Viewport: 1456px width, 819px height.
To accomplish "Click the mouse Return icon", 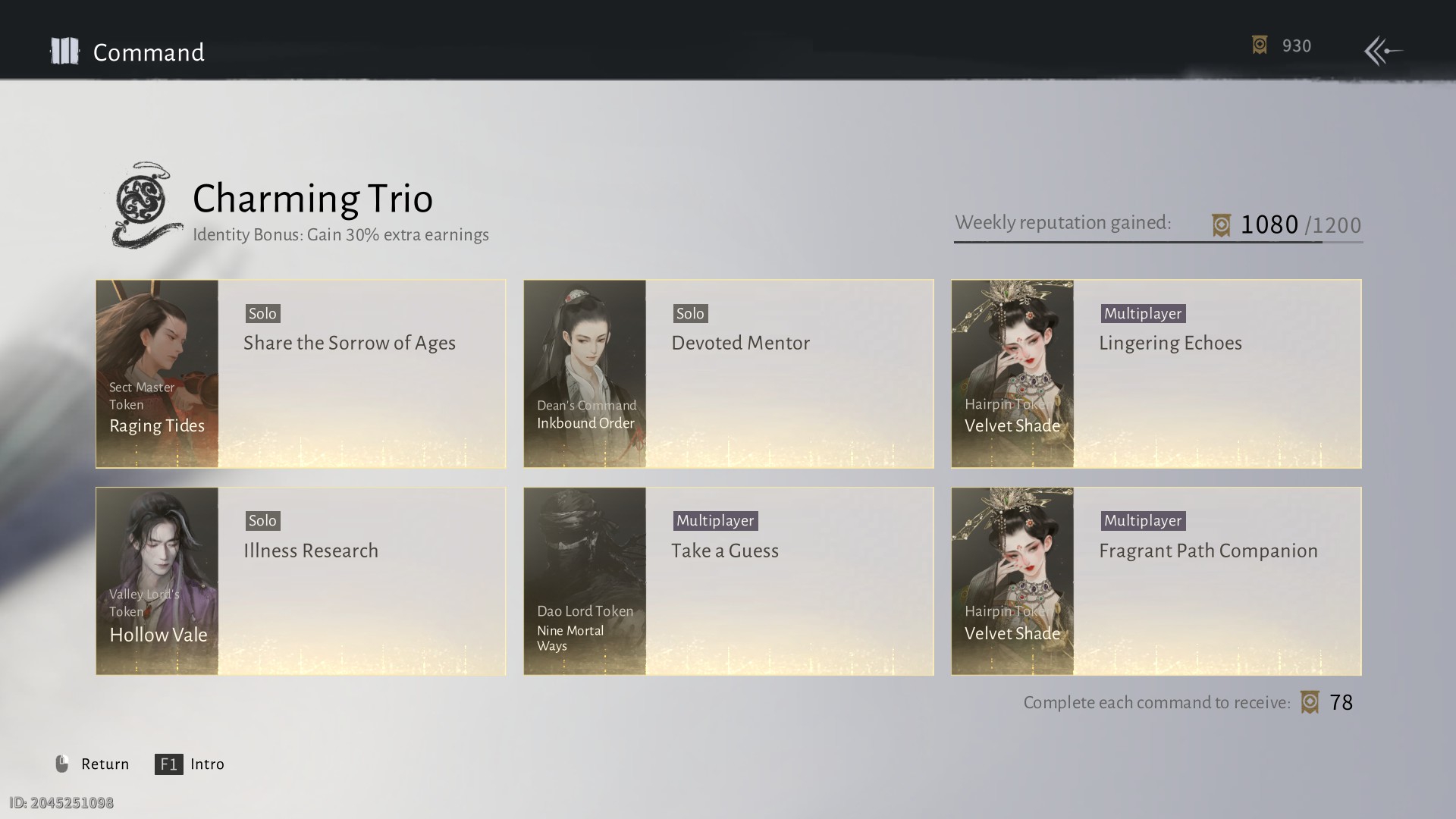I will [x=62, y=764].
